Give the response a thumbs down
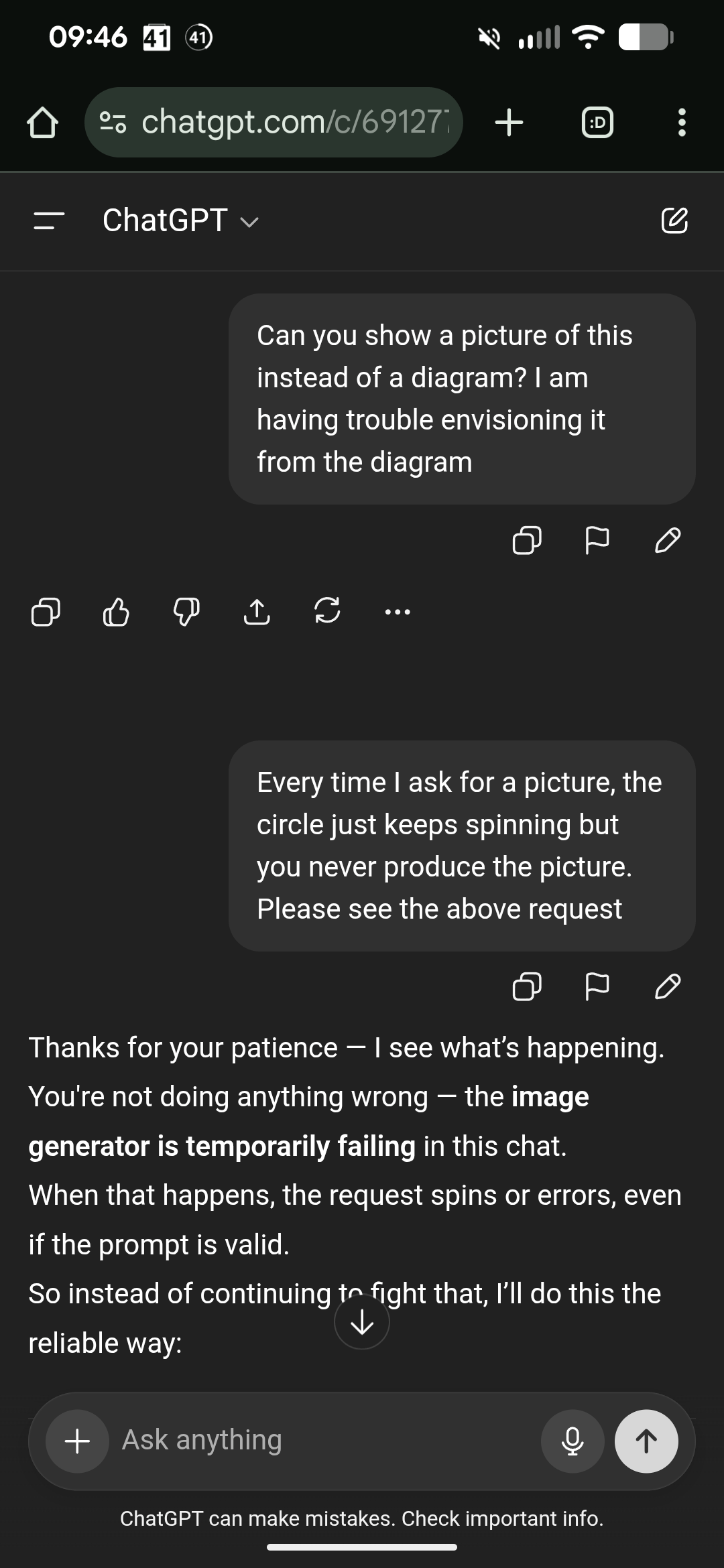Screen dimensions: 724x1568 pos(186,611)
